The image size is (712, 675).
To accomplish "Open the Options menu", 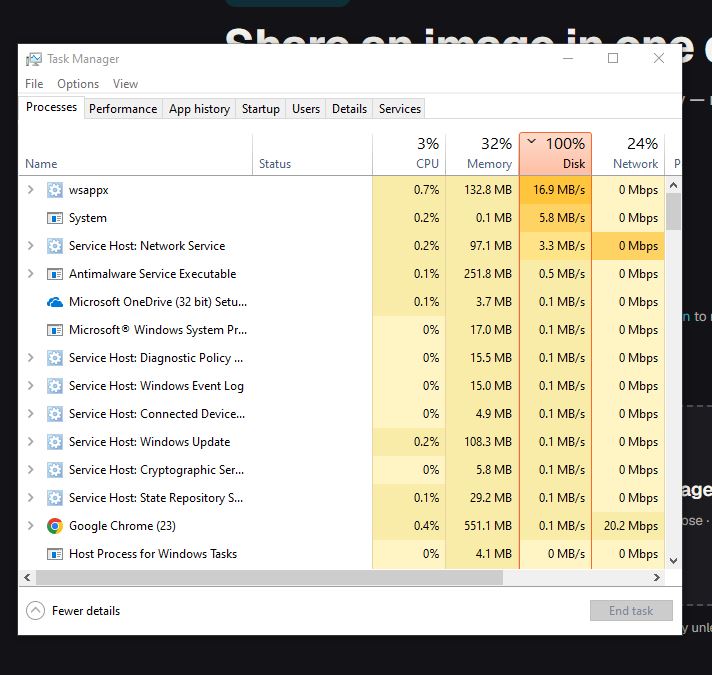I will point(78,84).
